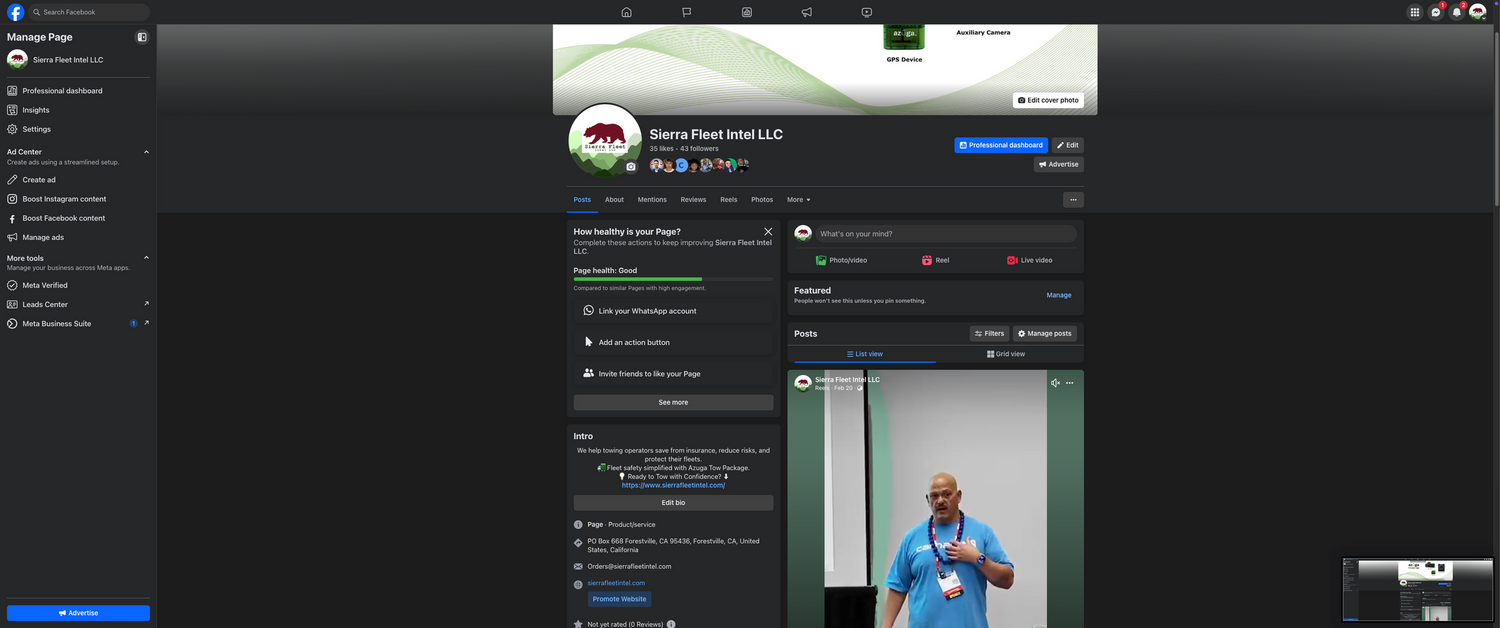This screenshot has height=628, width=1500.
Task: Switch posts to Grid view
Action: coord(1006,354)
